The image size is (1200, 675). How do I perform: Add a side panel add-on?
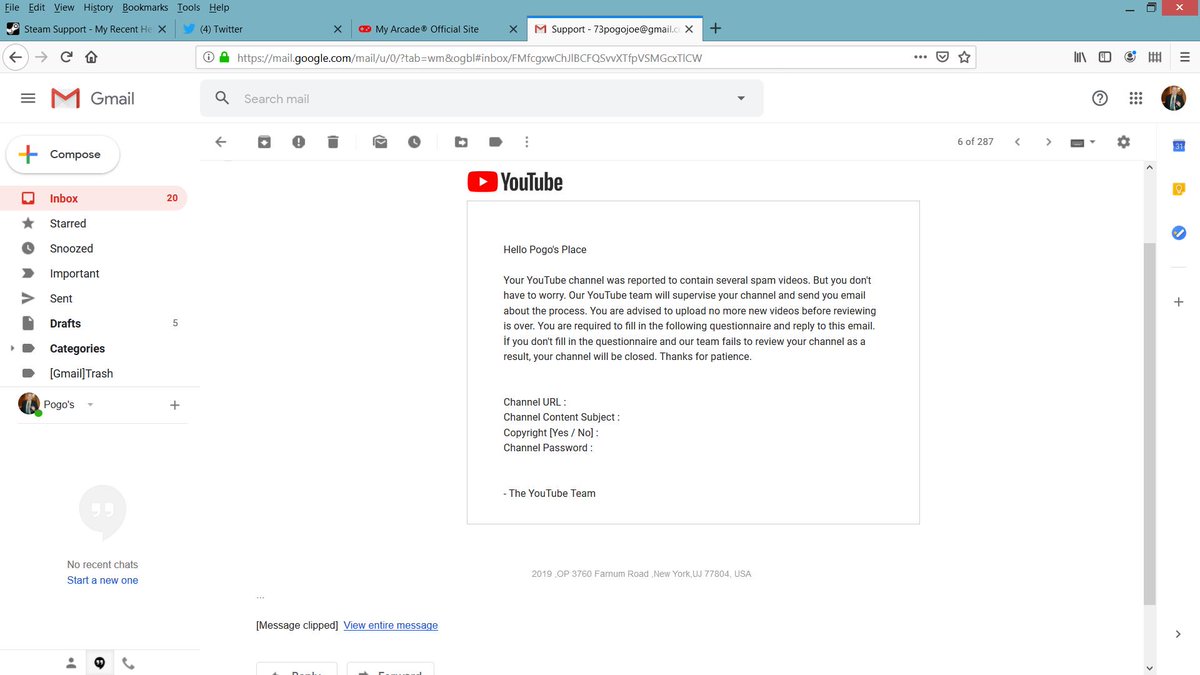1178,301
